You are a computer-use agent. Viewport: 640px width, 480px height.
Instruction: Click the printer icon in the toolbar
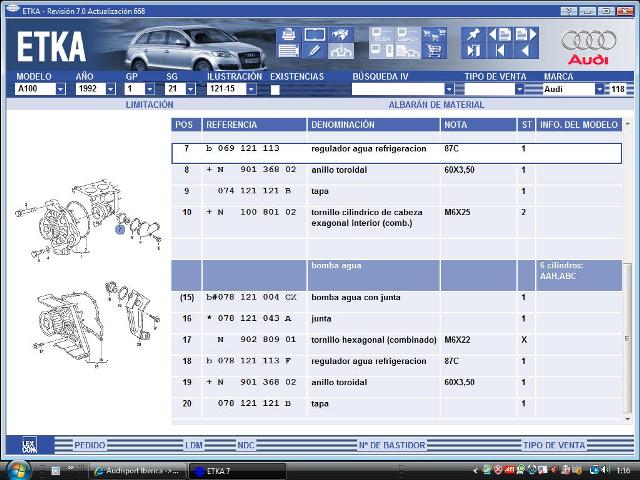[x=289, y=34]
